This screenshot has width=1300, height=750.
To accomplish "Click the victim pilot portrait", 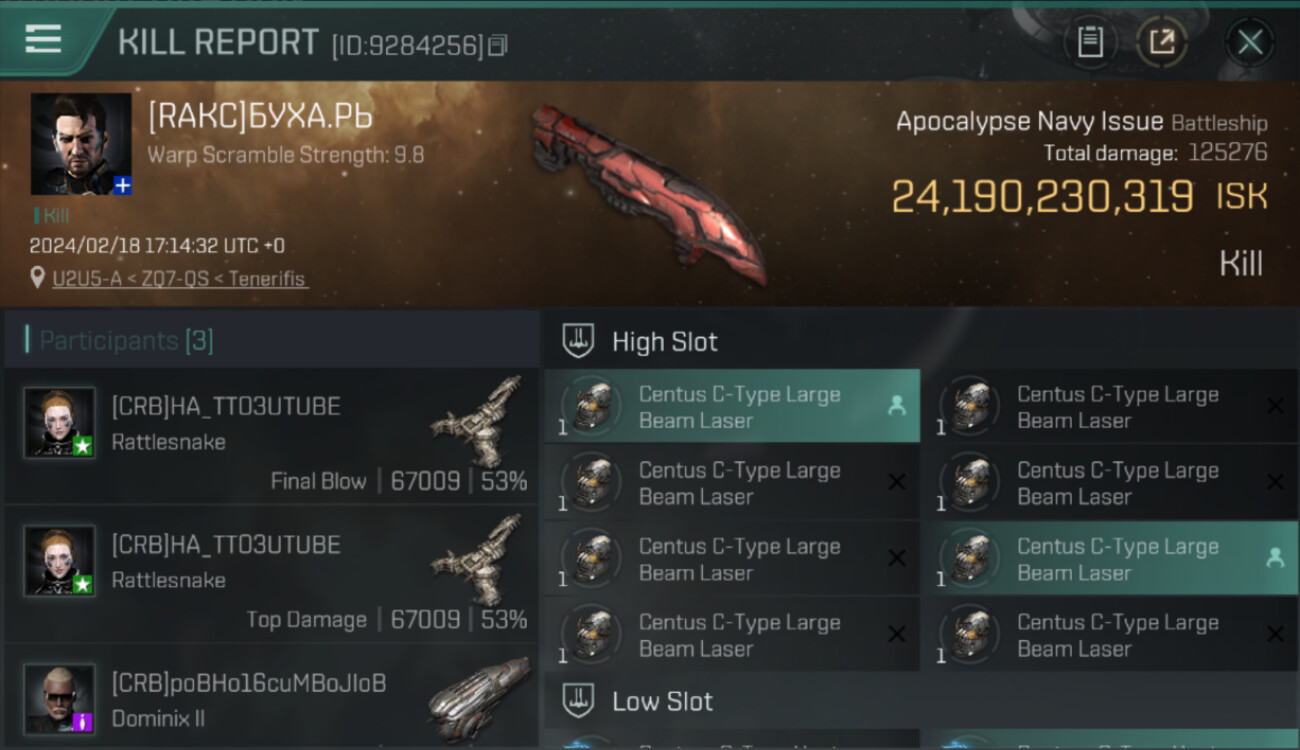I will [81, 144].
